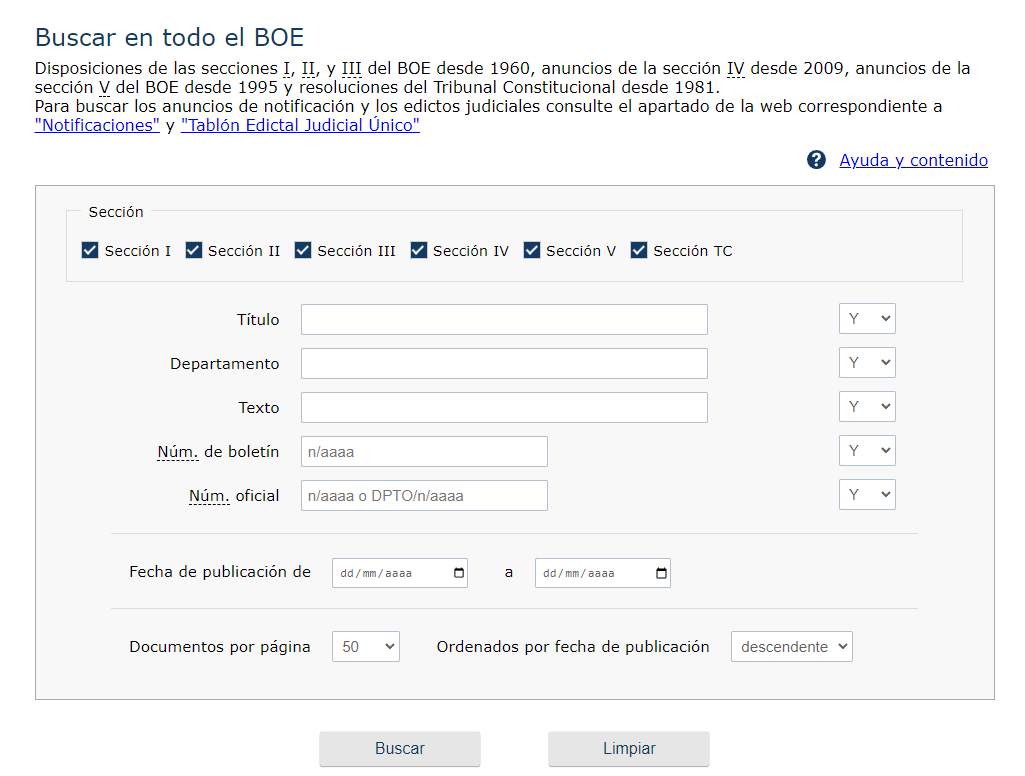Uncheck the Sección II checkbox
This screenshot has height=776, width=1025.
click(193, 250)
